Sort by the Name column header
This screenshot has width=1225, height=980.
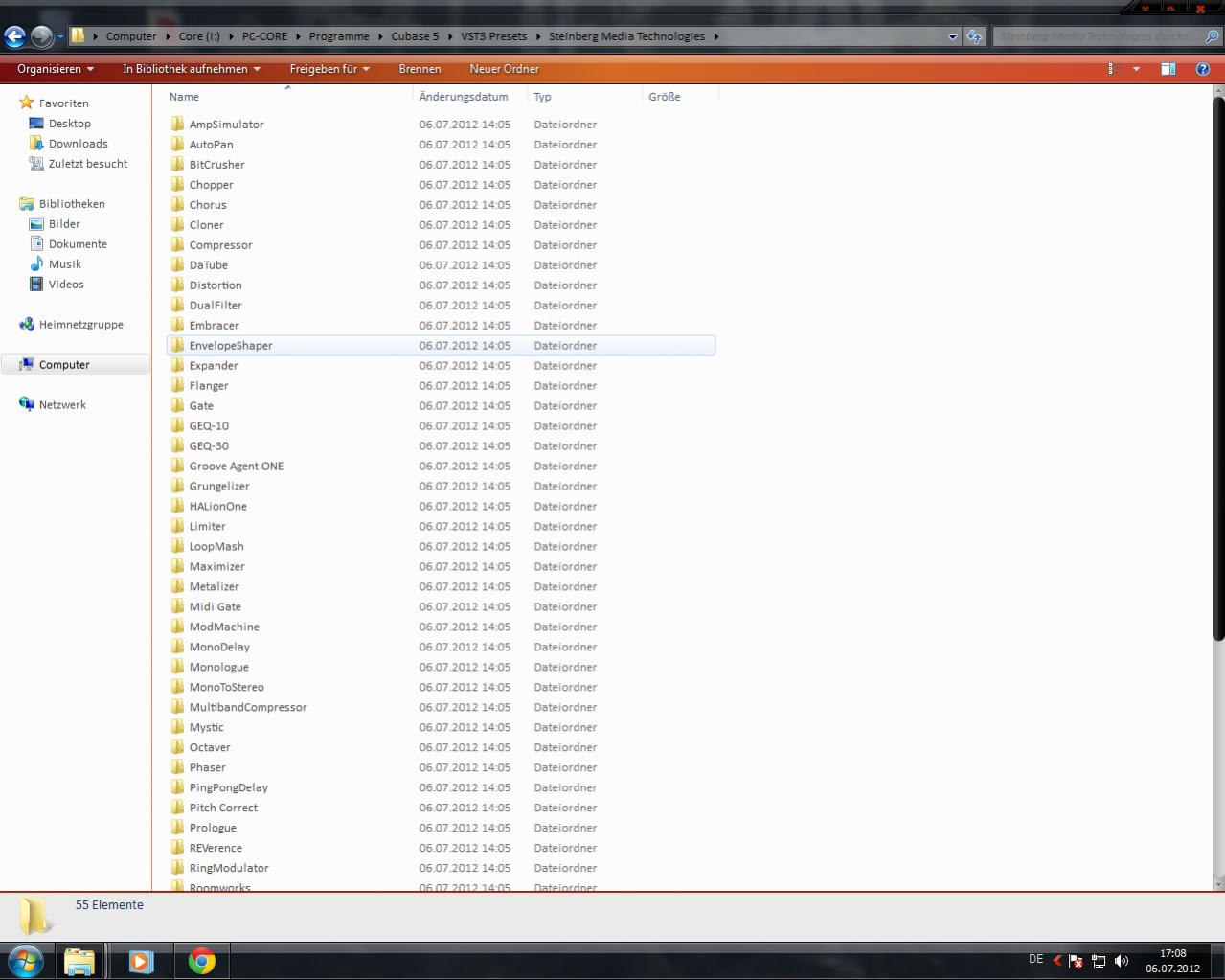tap(288, 97)
